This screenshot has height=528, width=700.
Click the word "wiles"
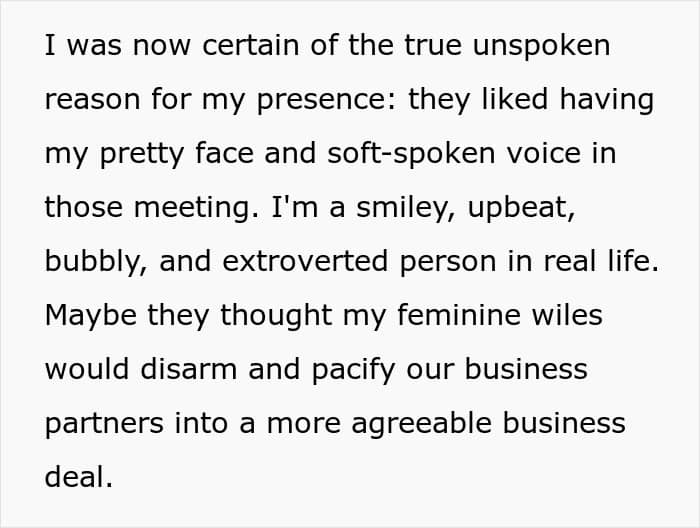tap(567, 315)
